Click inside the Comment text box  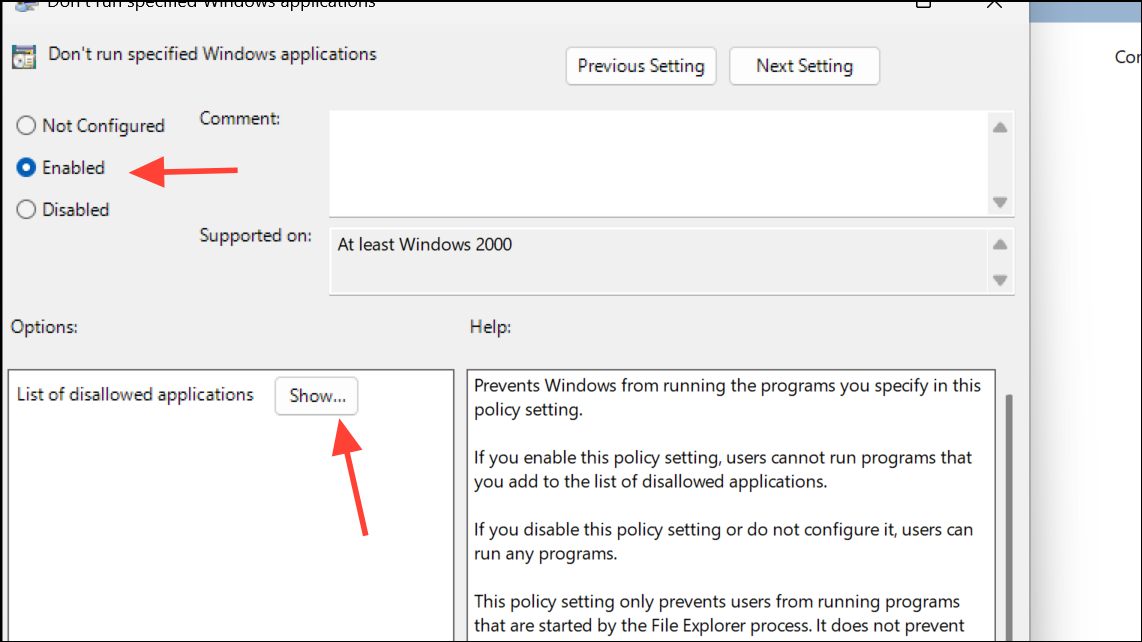click(x=660, y=160)
